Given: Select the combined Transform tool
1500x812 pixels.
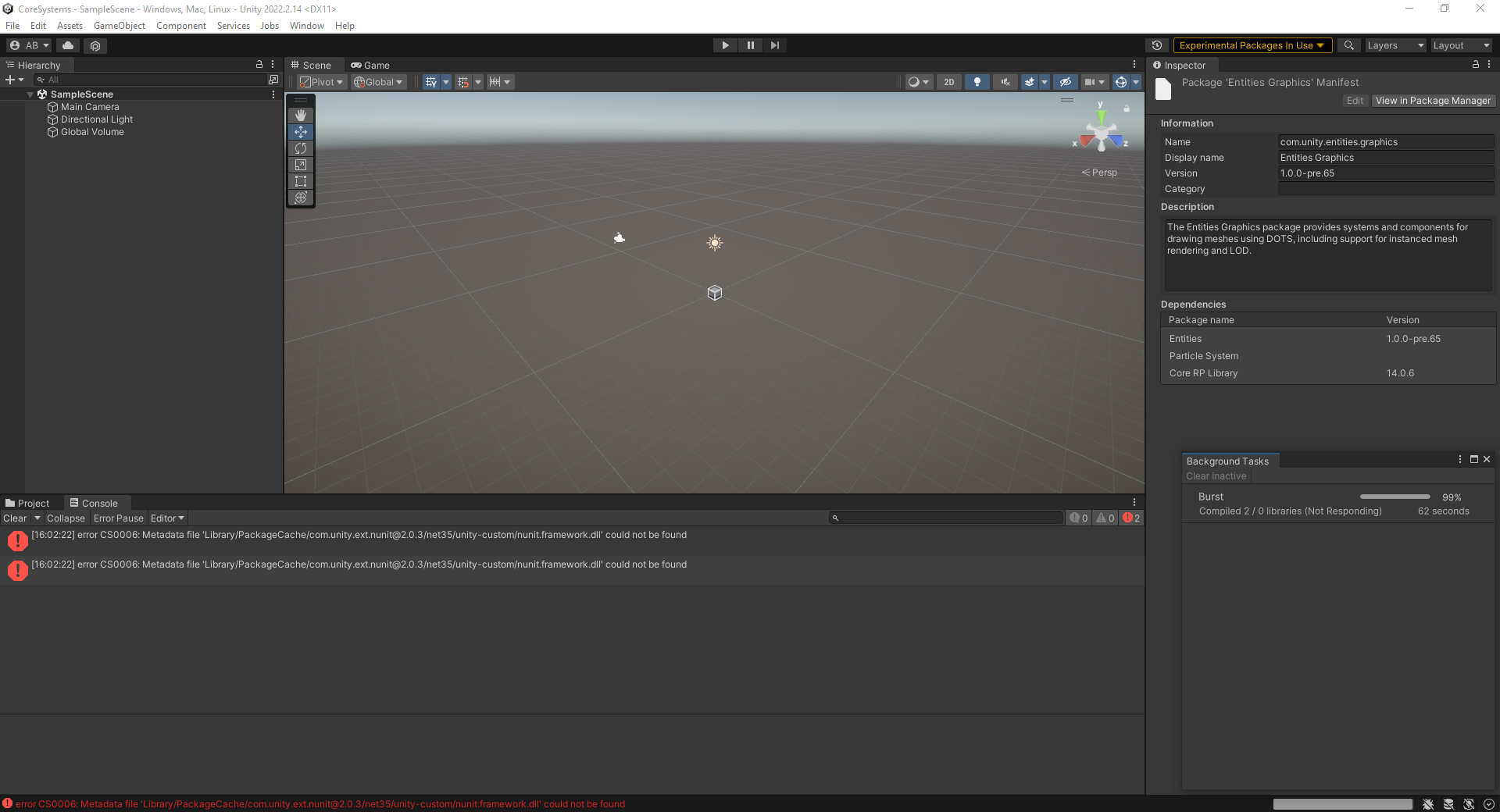Looking at the screenshot, I should coord(301,198).
